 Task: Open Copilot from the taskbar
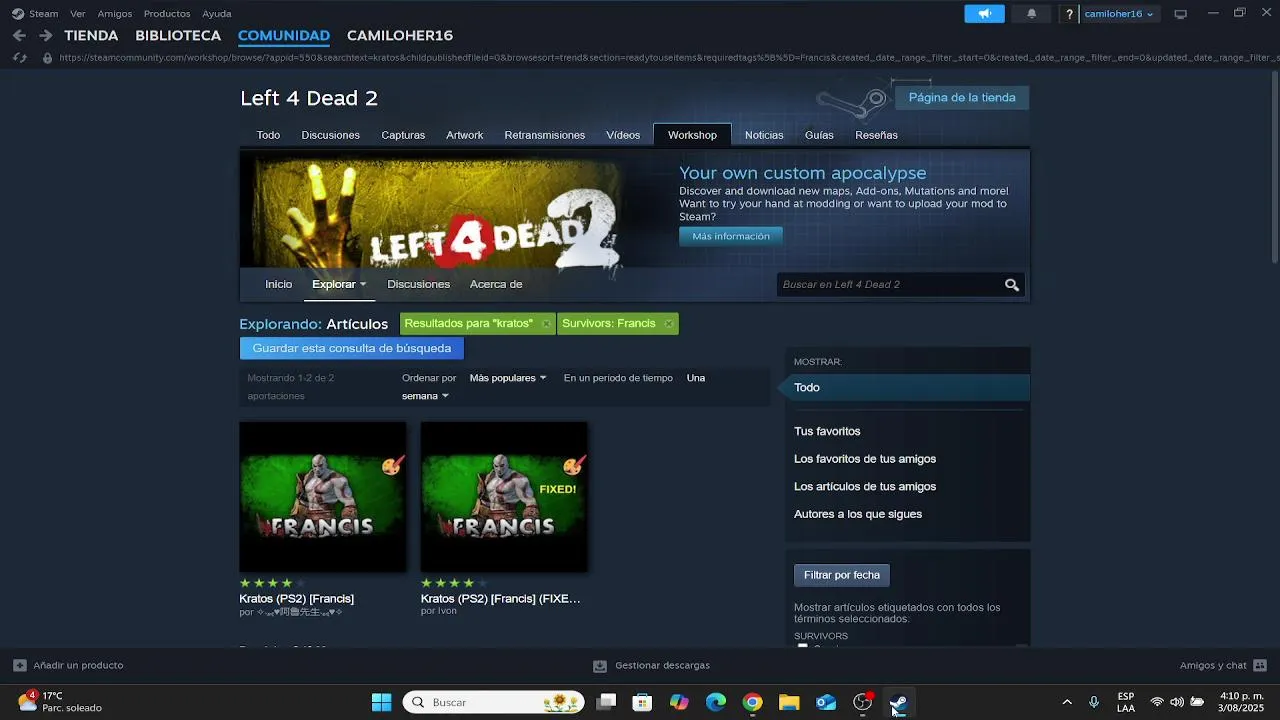coord(679,702)
